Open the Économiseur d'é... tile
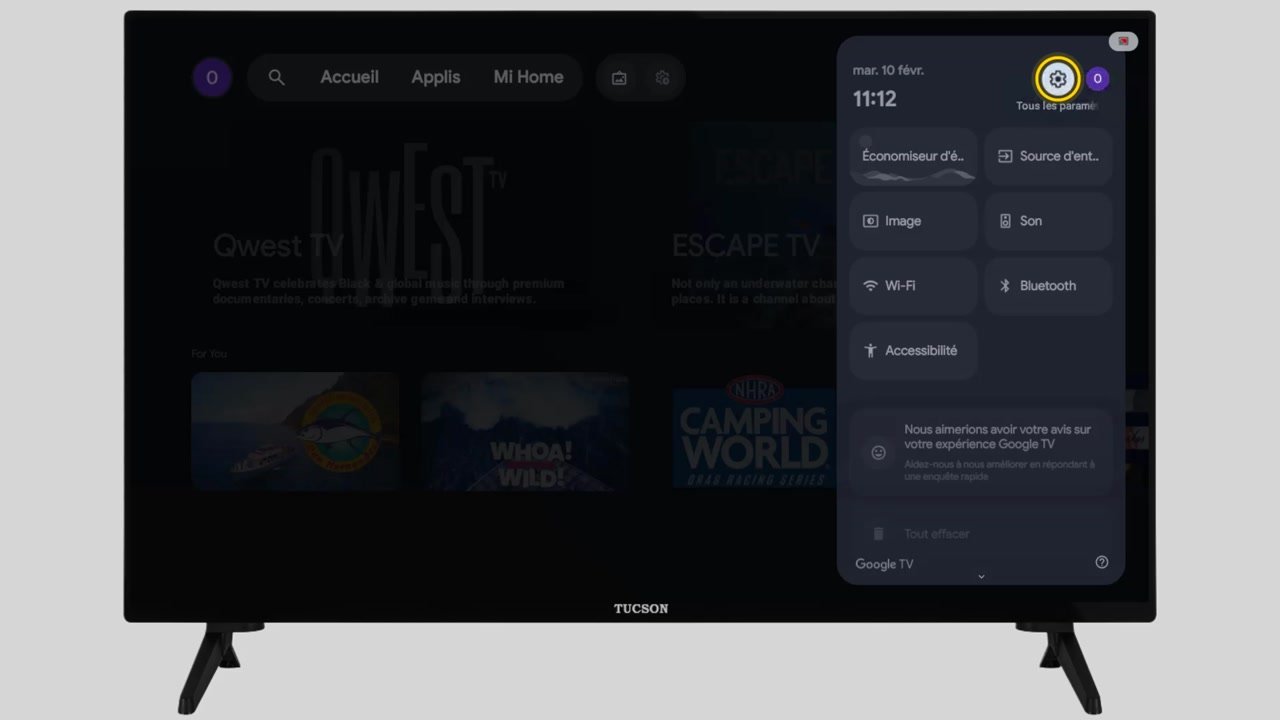The height and width of the screenshot is (720, 1280). [913, 156]
